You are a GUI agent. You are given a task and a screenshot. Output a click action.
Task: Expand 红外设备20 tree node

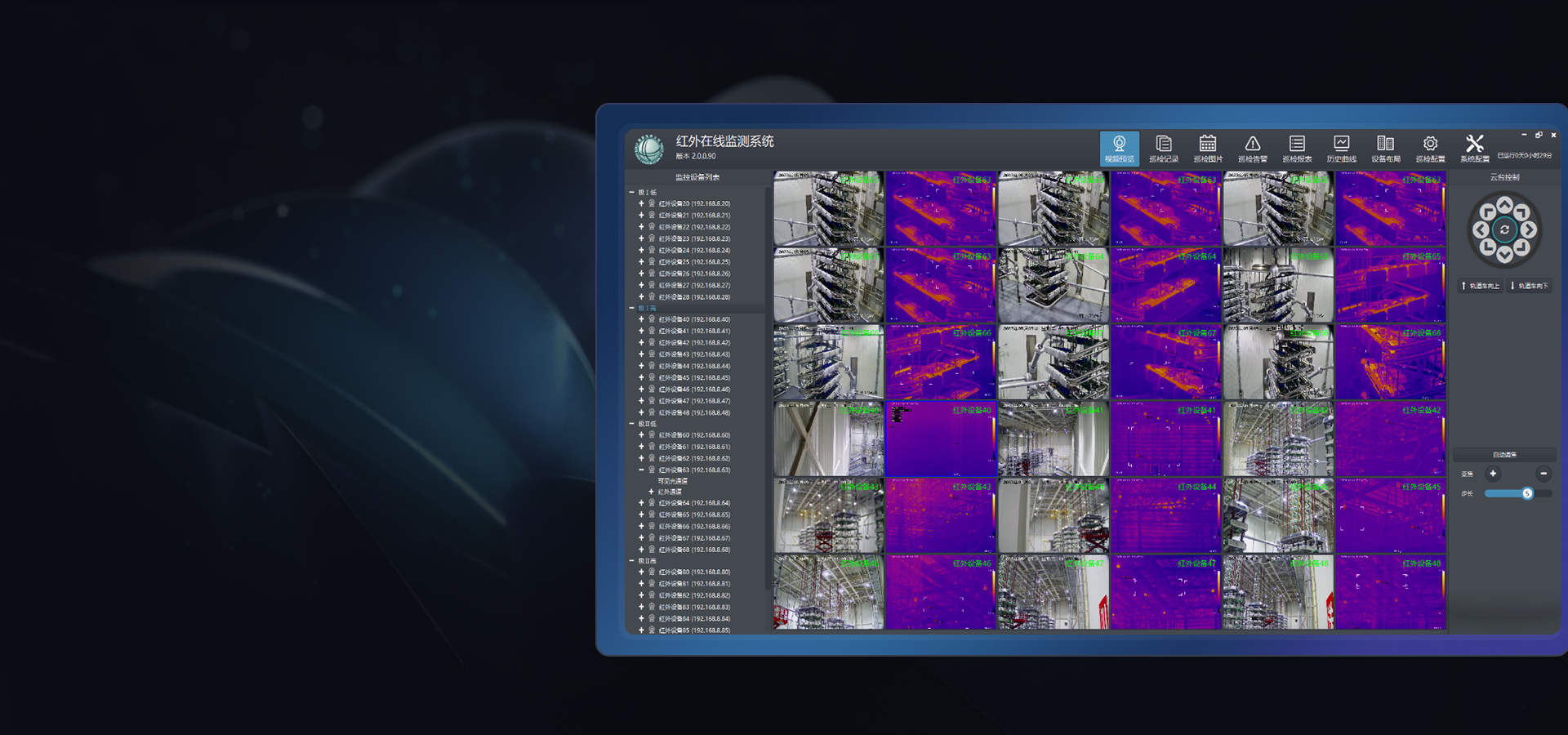coord(641,204)
